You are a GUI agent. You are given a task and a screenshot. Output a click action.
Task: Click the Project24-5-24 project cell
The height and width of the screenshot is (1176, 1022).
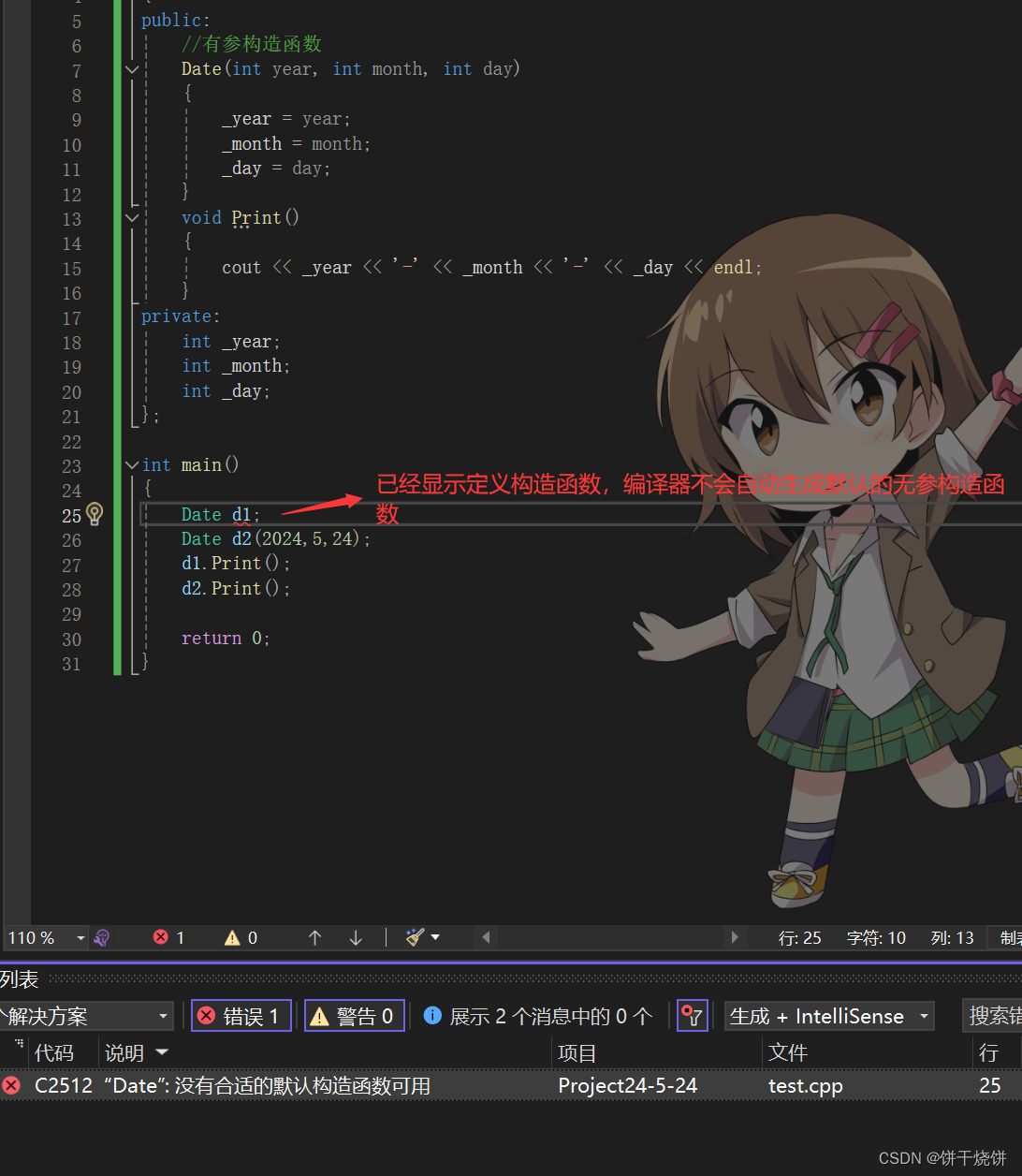(x=628, y=1086)
